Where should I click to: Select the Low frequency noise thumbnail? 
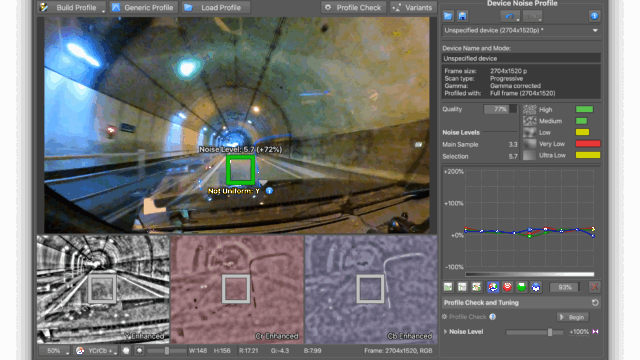(x=529, y=132)
